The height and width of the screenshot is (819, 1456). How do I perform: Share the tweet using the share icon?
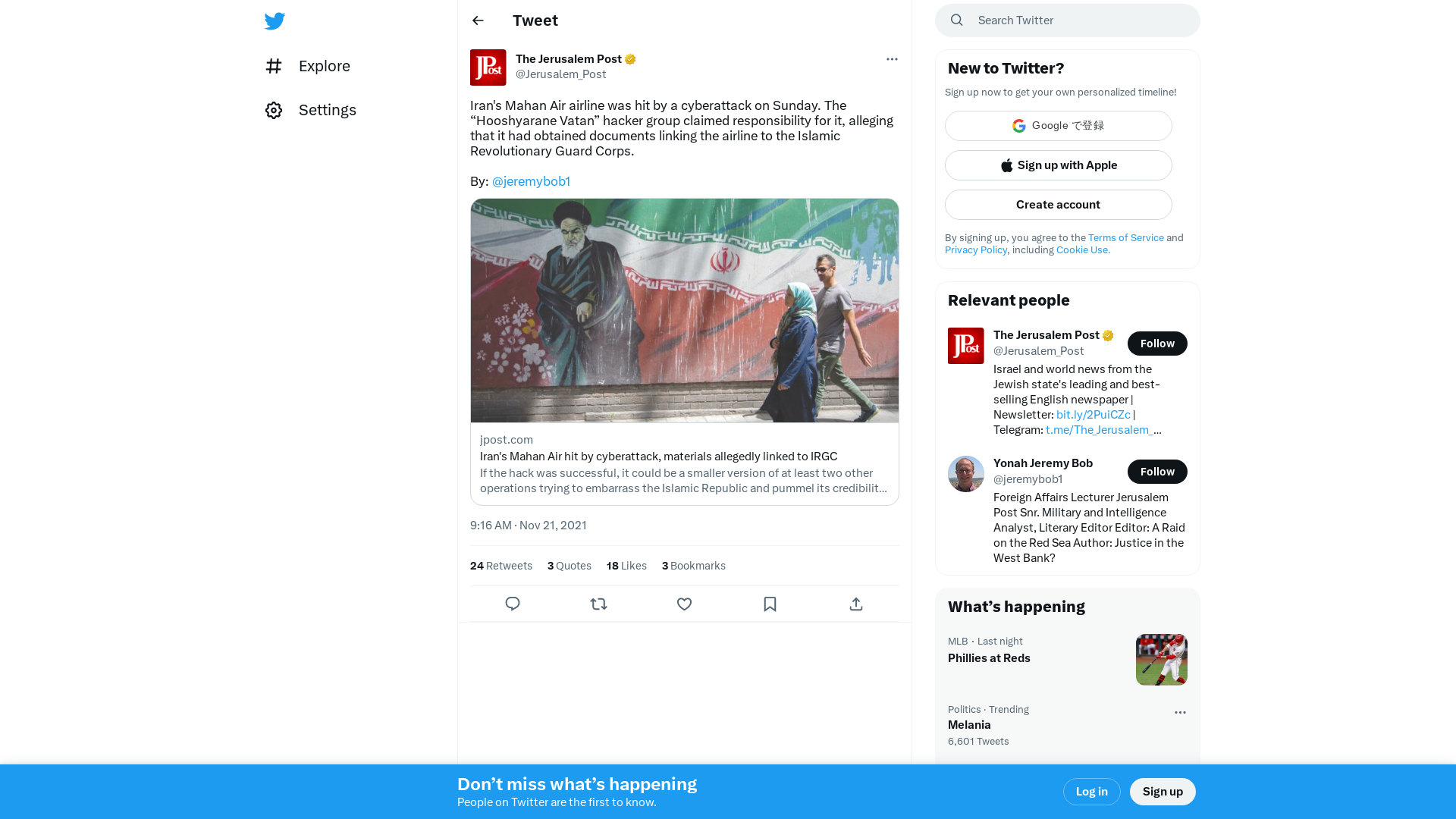(x=856, y=604)
